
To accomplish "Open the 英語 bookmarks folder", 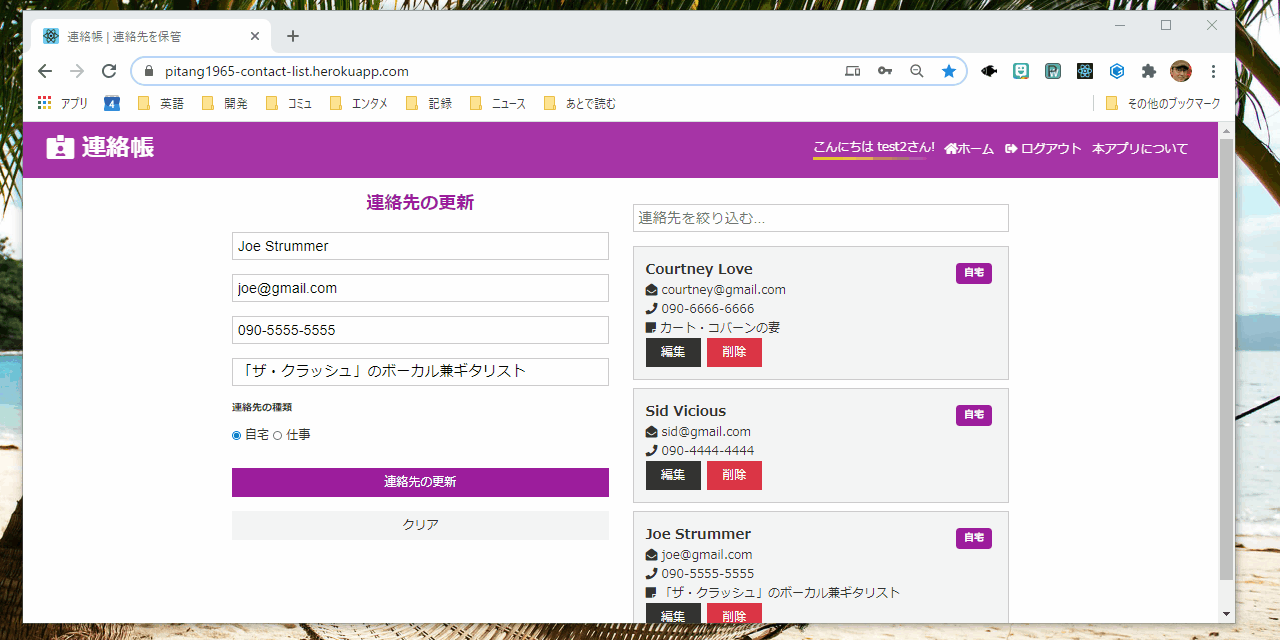I will (x=160, y=102).
